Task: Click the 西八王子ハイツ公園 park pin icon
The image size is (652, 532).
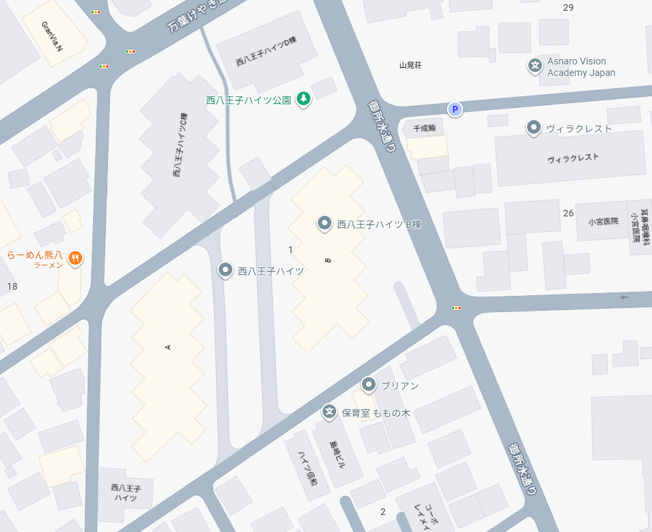Action: (x=304, y=99)
